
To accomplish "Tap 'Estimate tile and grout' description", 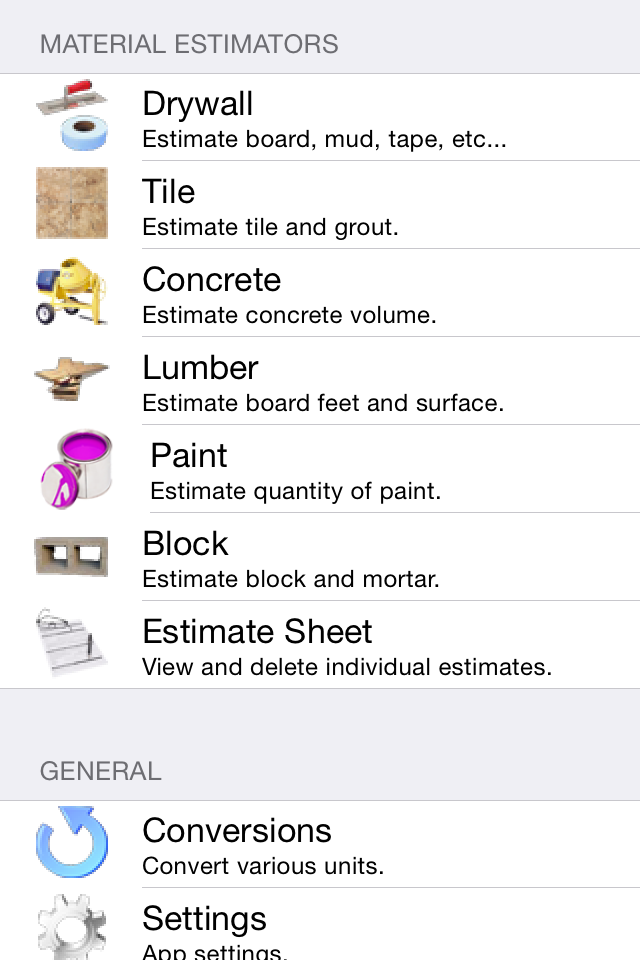I will (270, 227).
